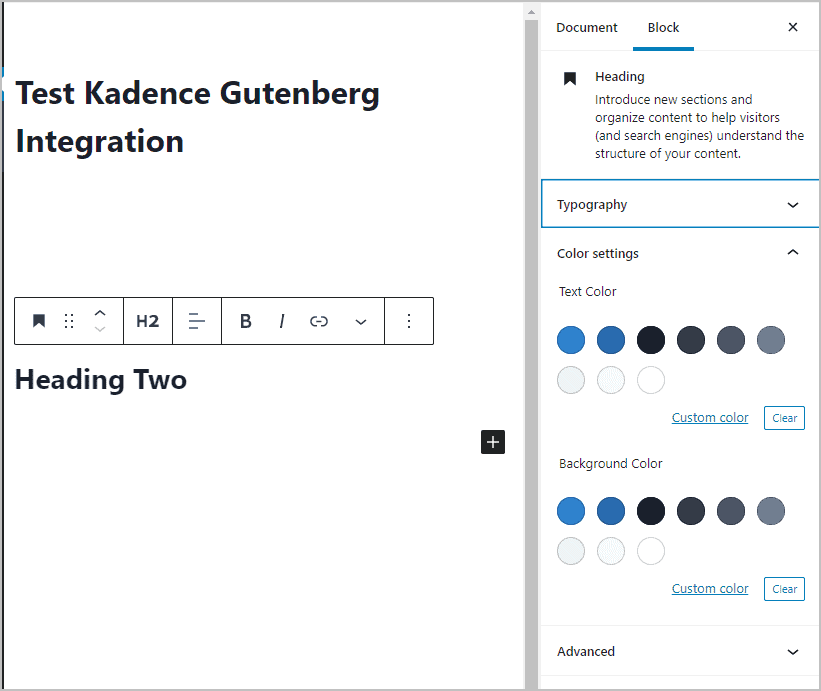
Task: Change heading level via the H2 button
Action: (147, 320)
